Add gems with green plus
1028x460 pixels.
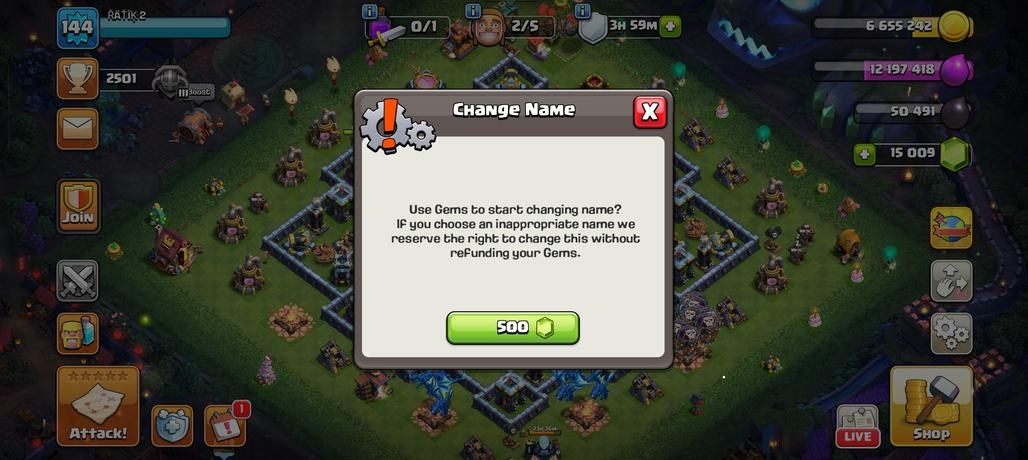[865, 154]
